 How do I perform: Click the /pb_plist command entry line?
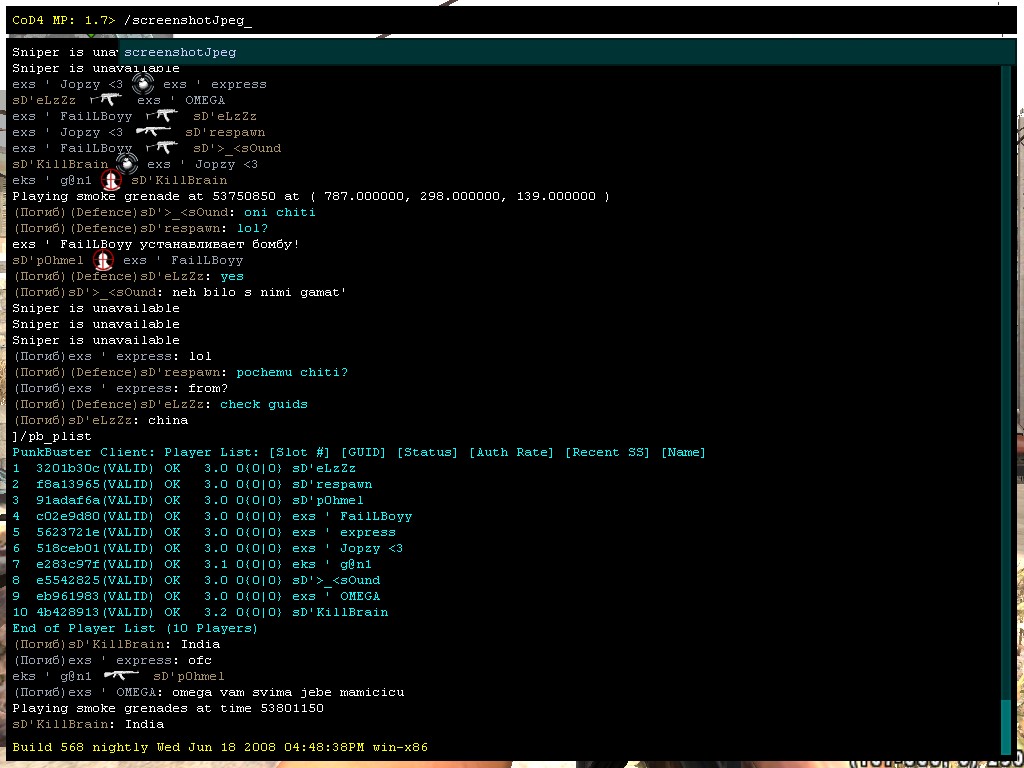pos(52,436)
